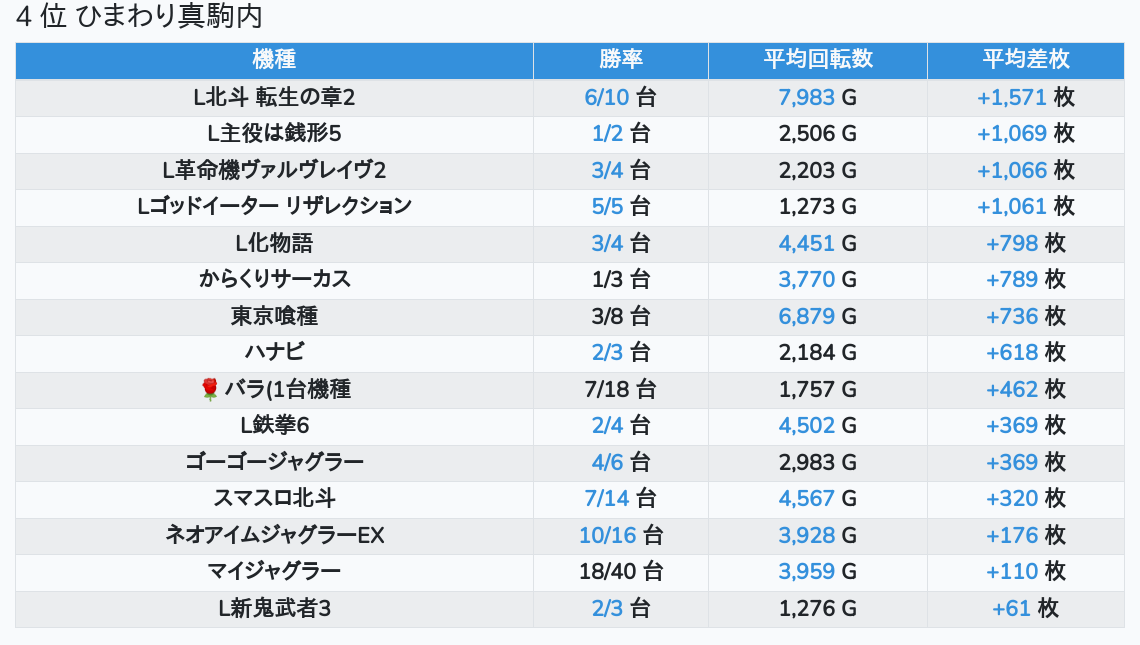Click the 5/5 win rate value
The width and height of the screenshot is (1140, 645).
(x=608, y=206)
